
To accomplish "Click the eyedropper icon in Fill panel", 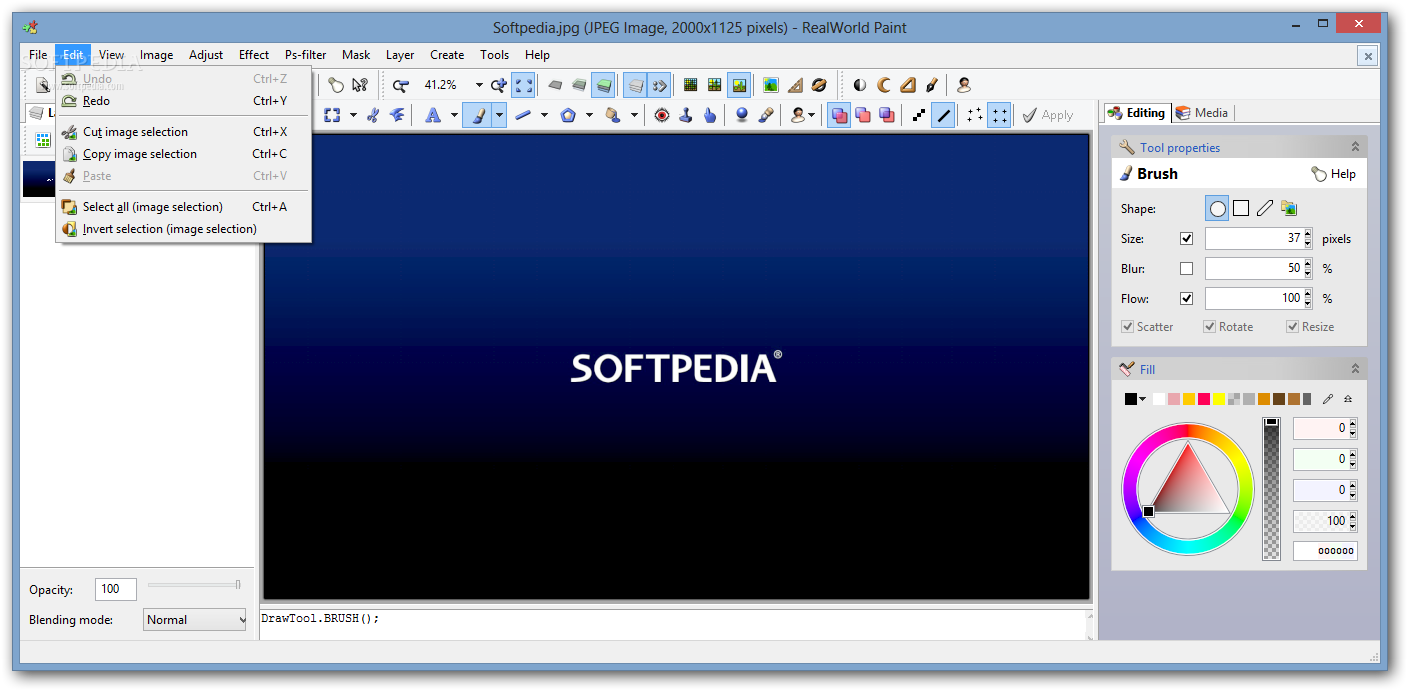I will [x=1328, y=399].
